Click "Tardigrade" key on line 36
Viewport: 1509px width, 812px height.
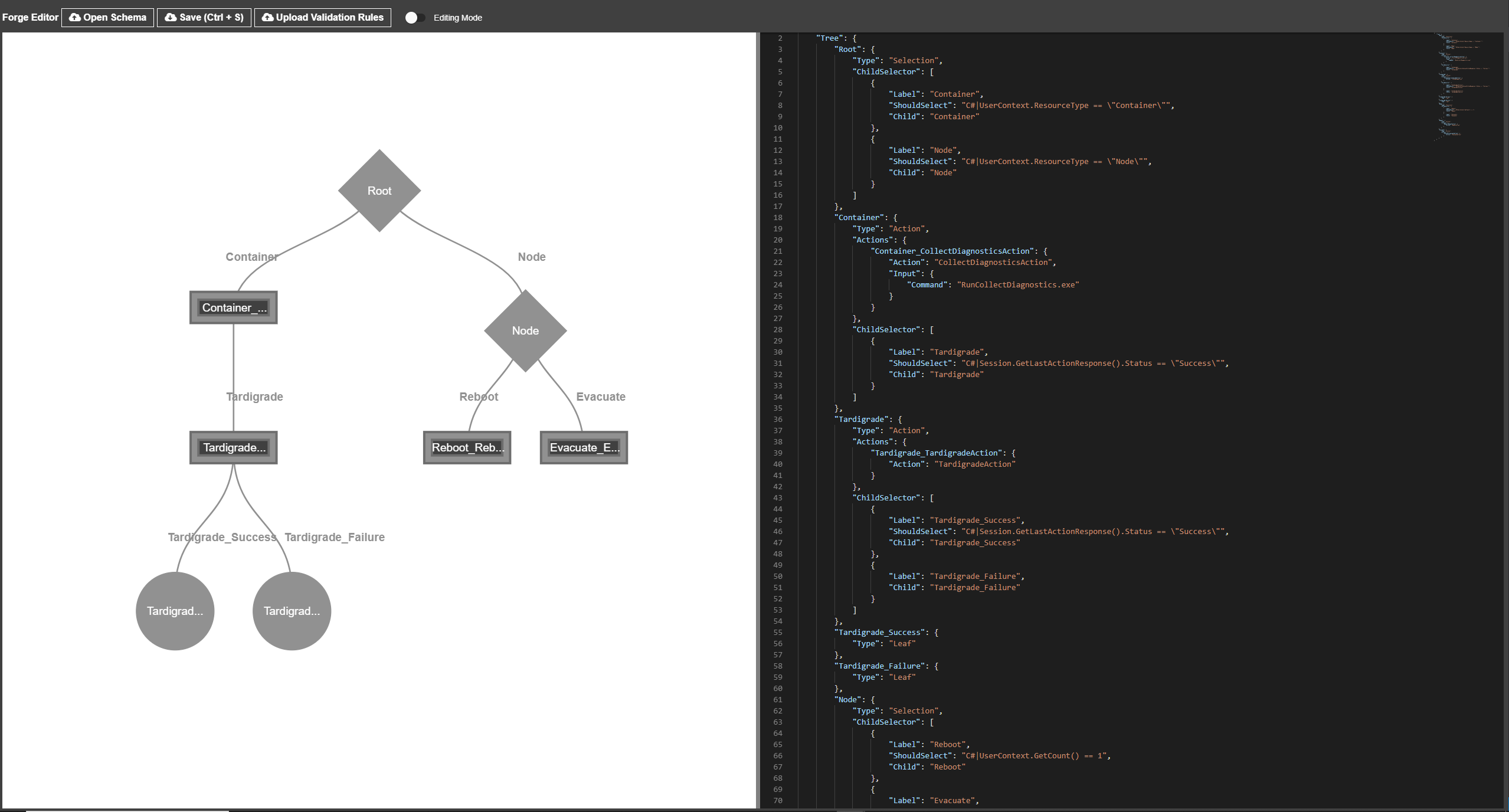point(861,419)
